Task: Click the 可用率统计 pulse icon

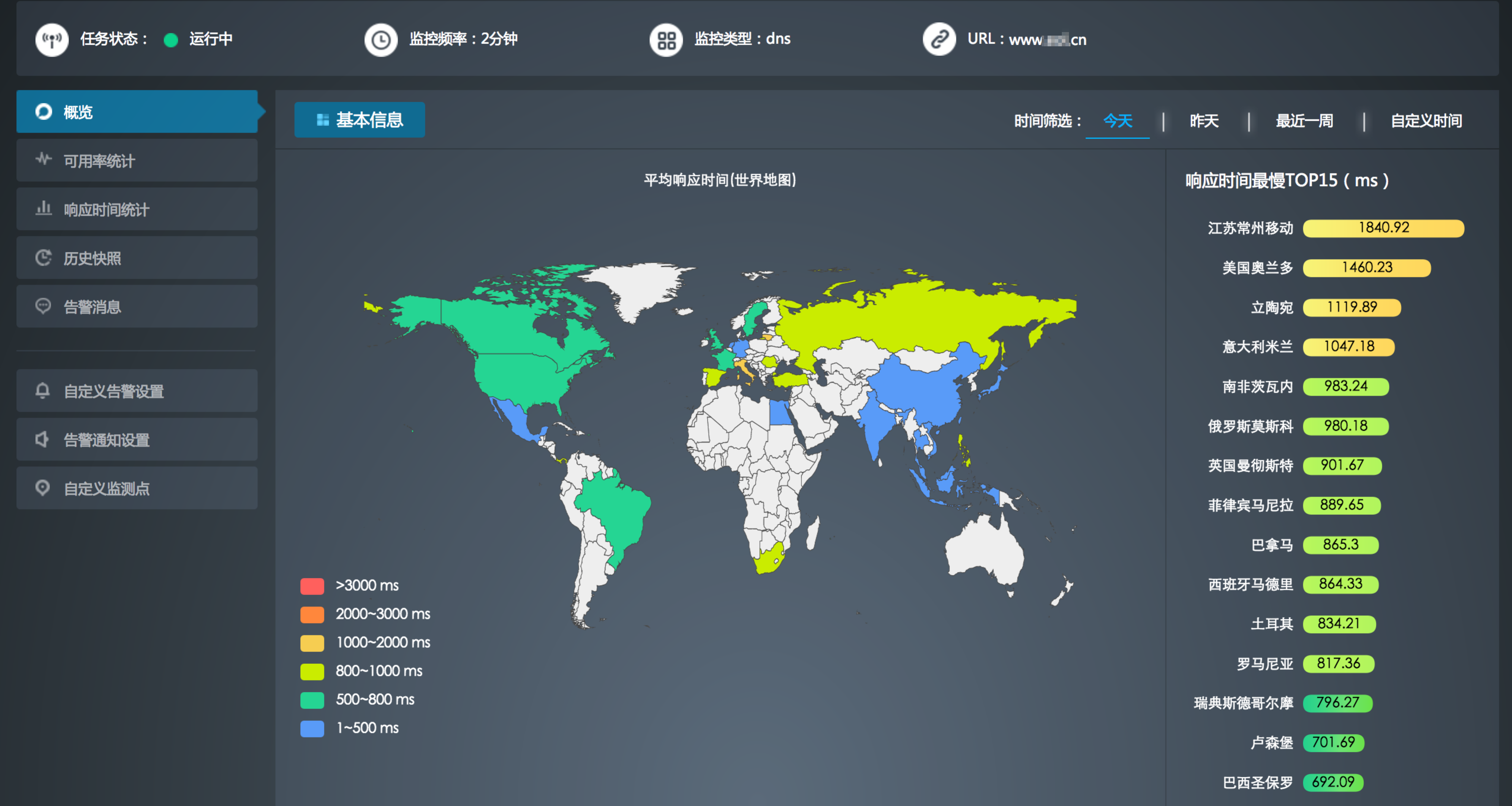Action: [43, 159]
